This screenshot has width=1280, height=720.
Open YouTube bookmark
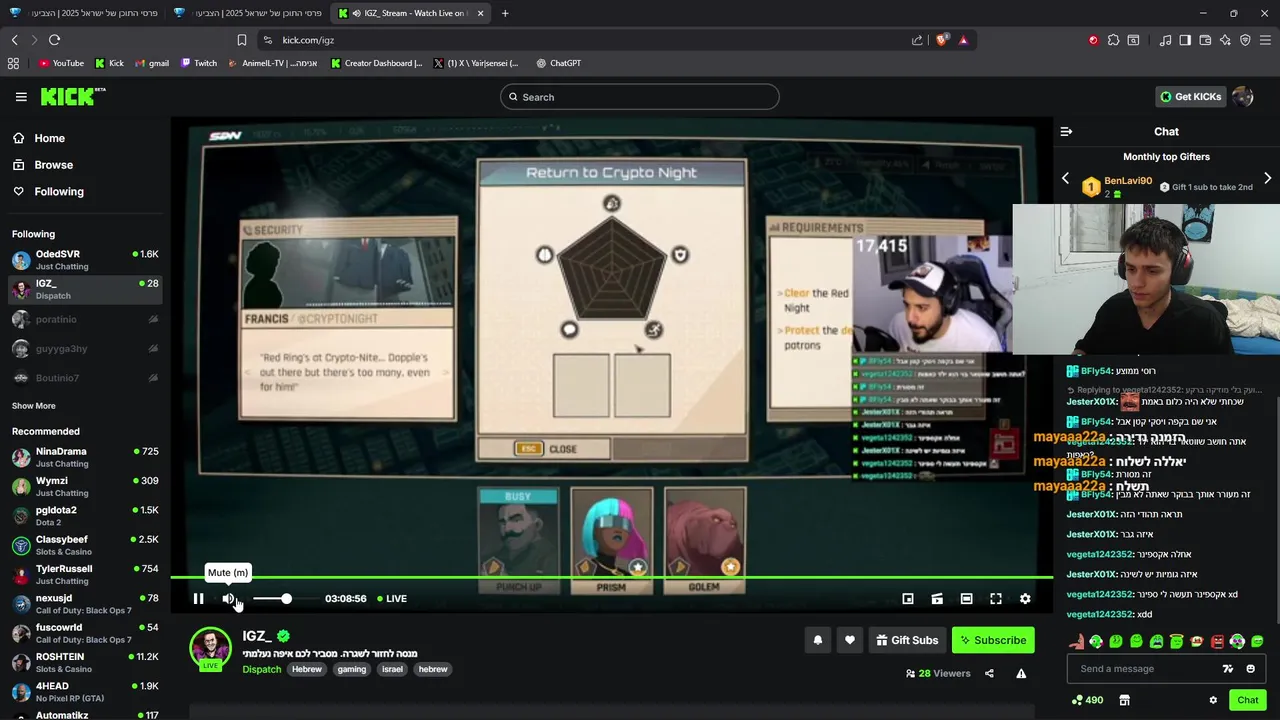point(61,63)
